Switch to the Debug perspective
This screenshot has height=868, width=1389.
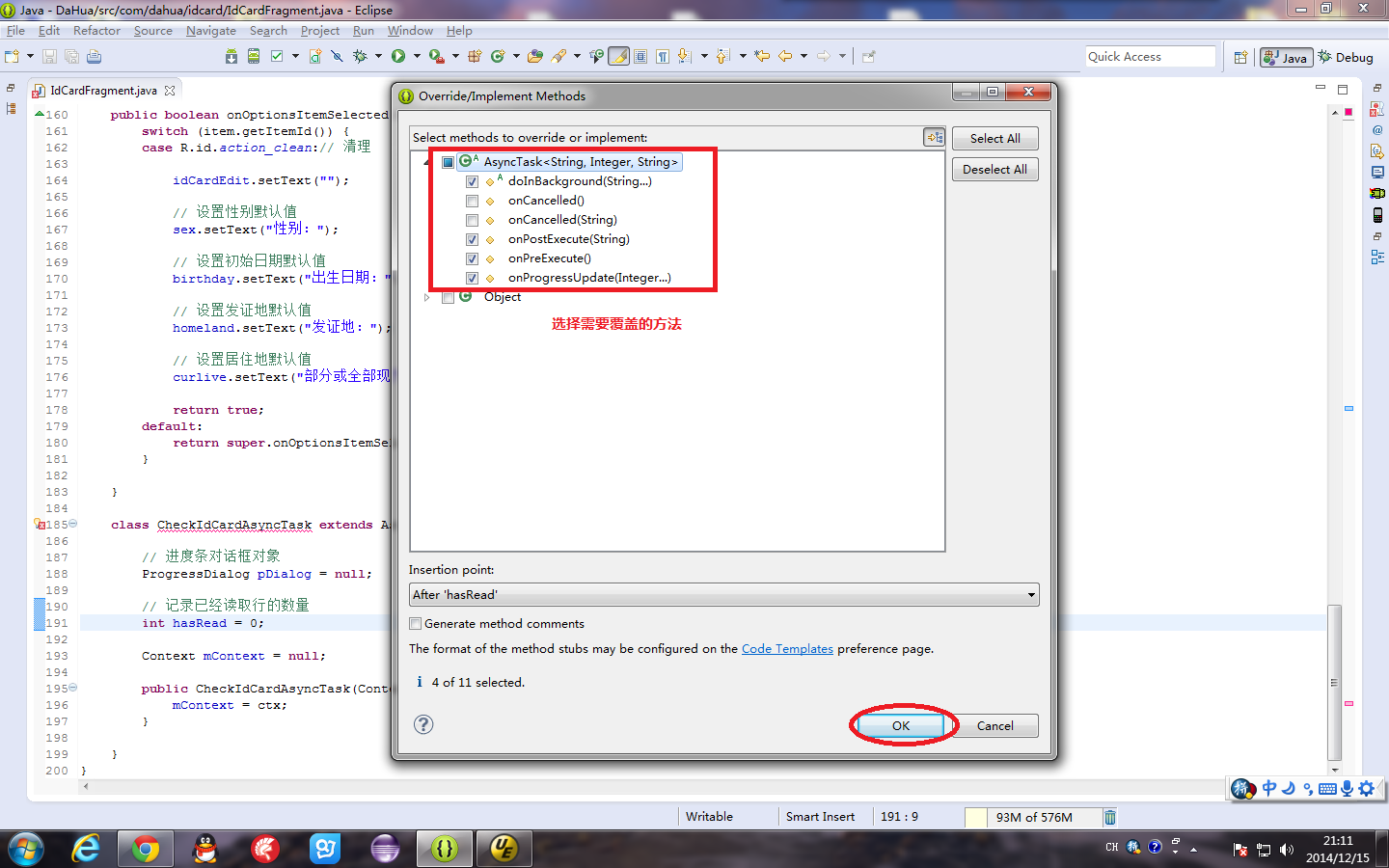tap(1346, 58)
